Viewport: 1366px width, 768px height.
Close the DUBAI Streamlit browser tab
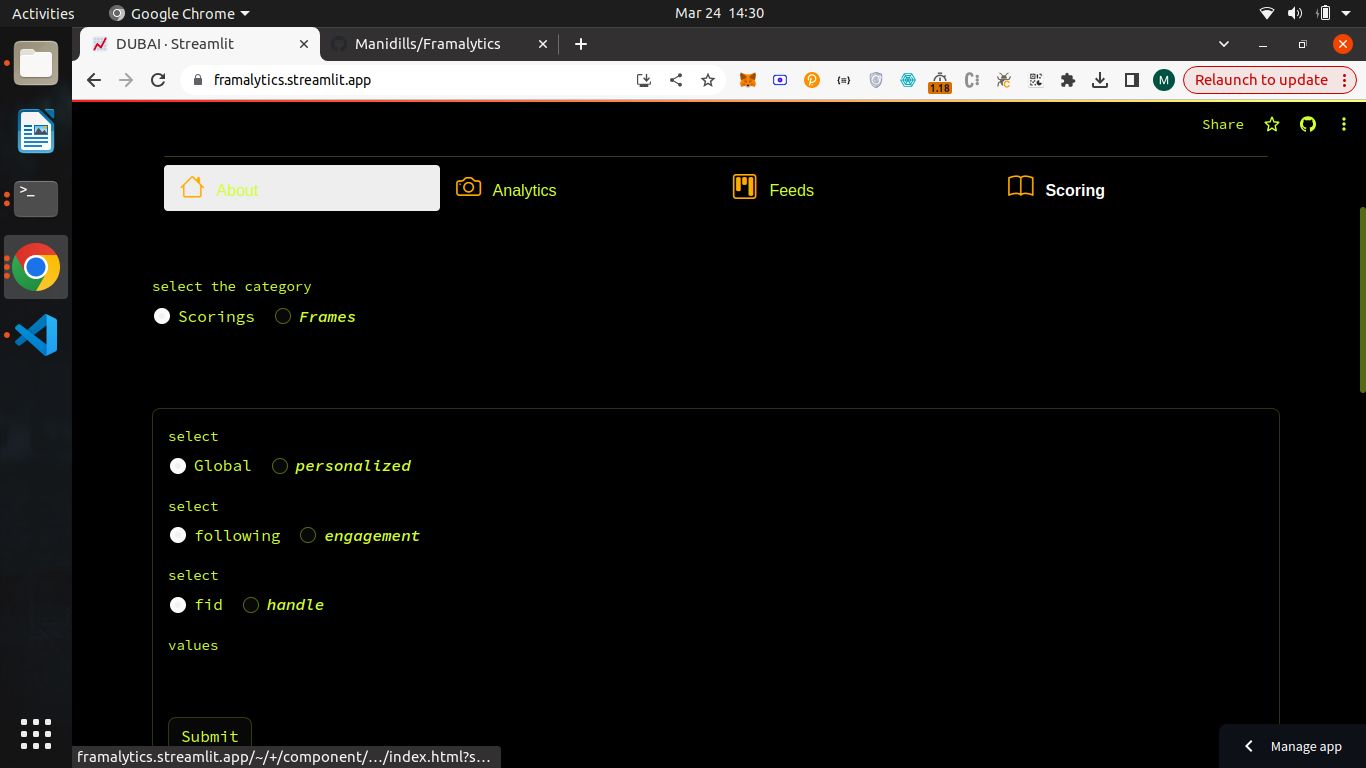[x=304, y=44]
